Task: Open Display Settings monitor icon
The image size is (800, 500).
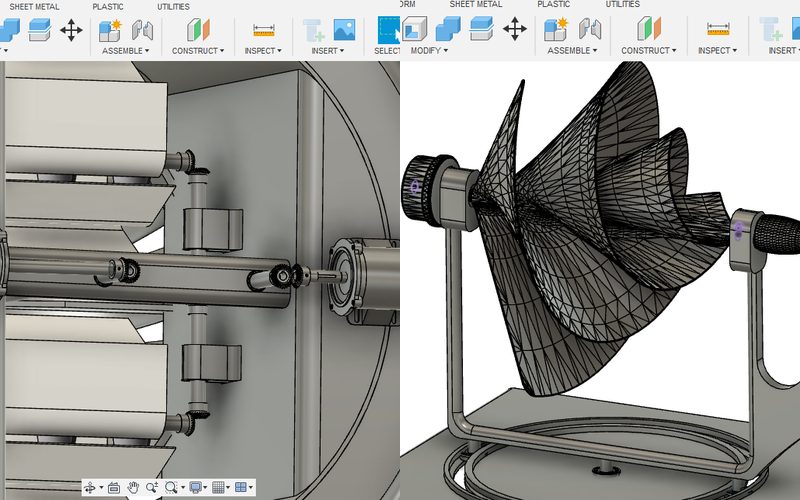Action: click(195, 488)
